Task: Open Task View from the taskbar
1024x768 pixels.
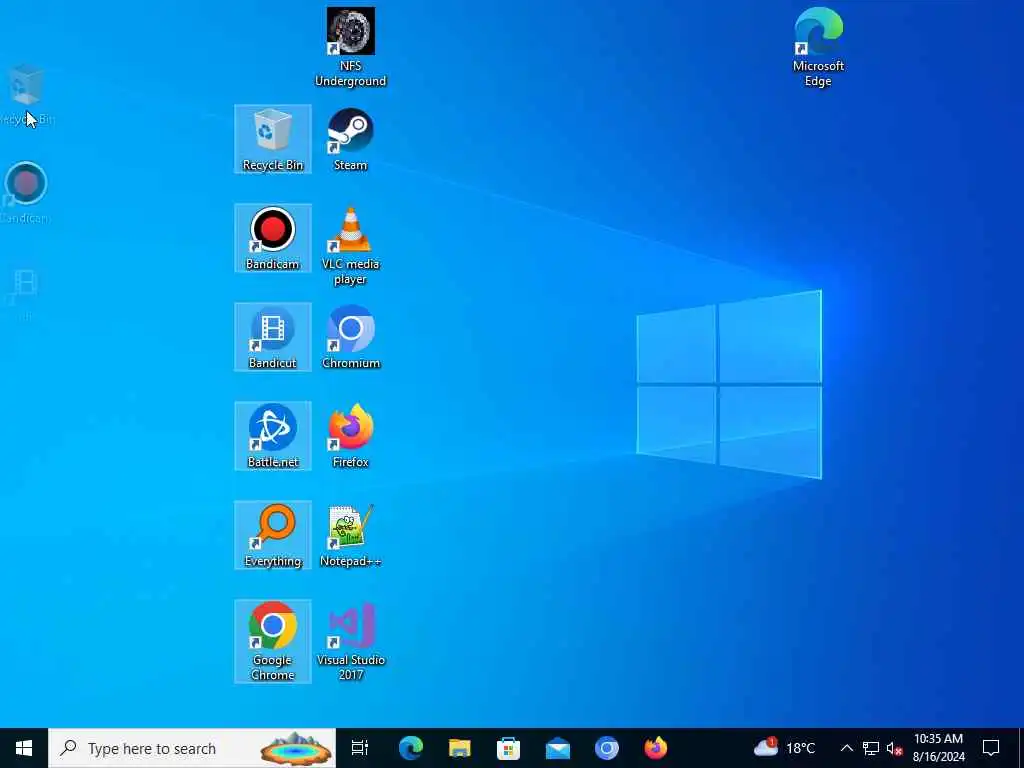Action: pos(360,748)
